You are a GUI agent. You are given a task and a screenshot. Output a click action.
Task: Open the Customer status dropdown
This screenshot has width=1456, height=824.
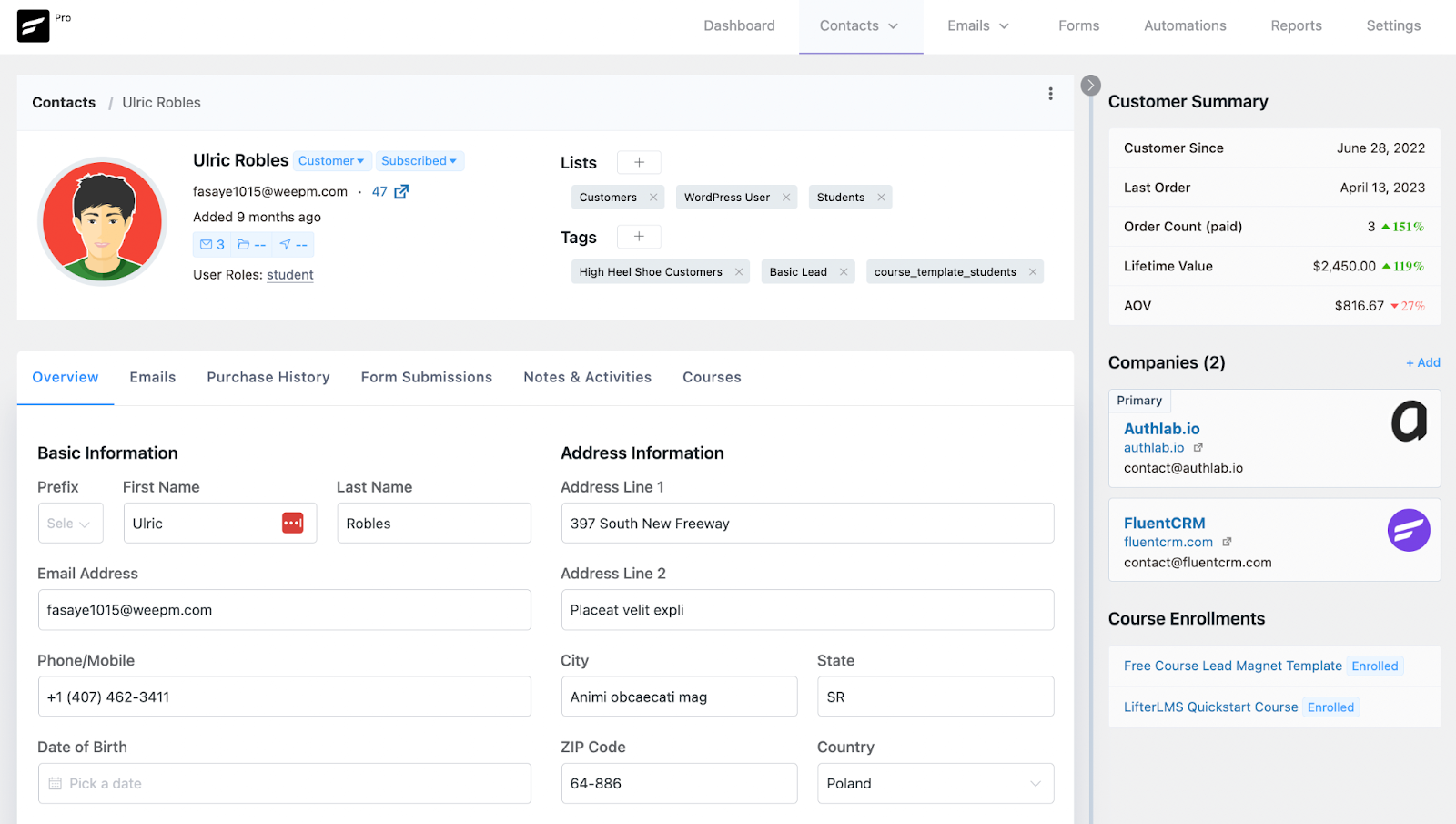331,161
